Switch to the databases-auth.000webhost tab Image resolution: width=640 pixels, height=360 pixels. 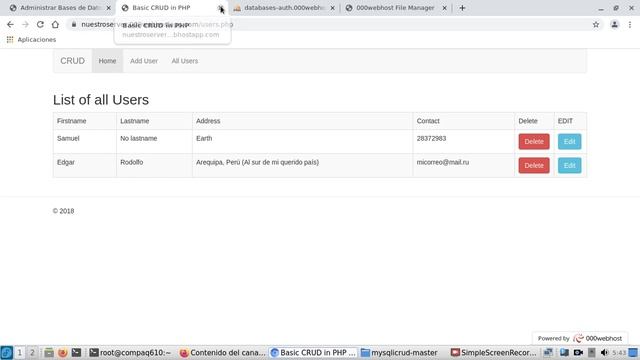coord(284,8)
